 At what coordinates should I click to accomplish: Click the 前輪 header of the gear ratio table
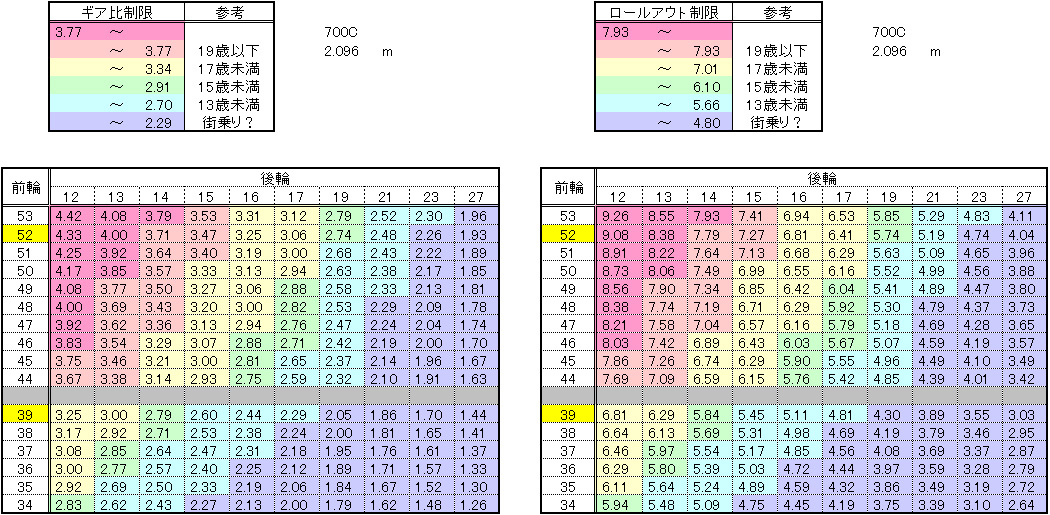click(x=26, y=187)
